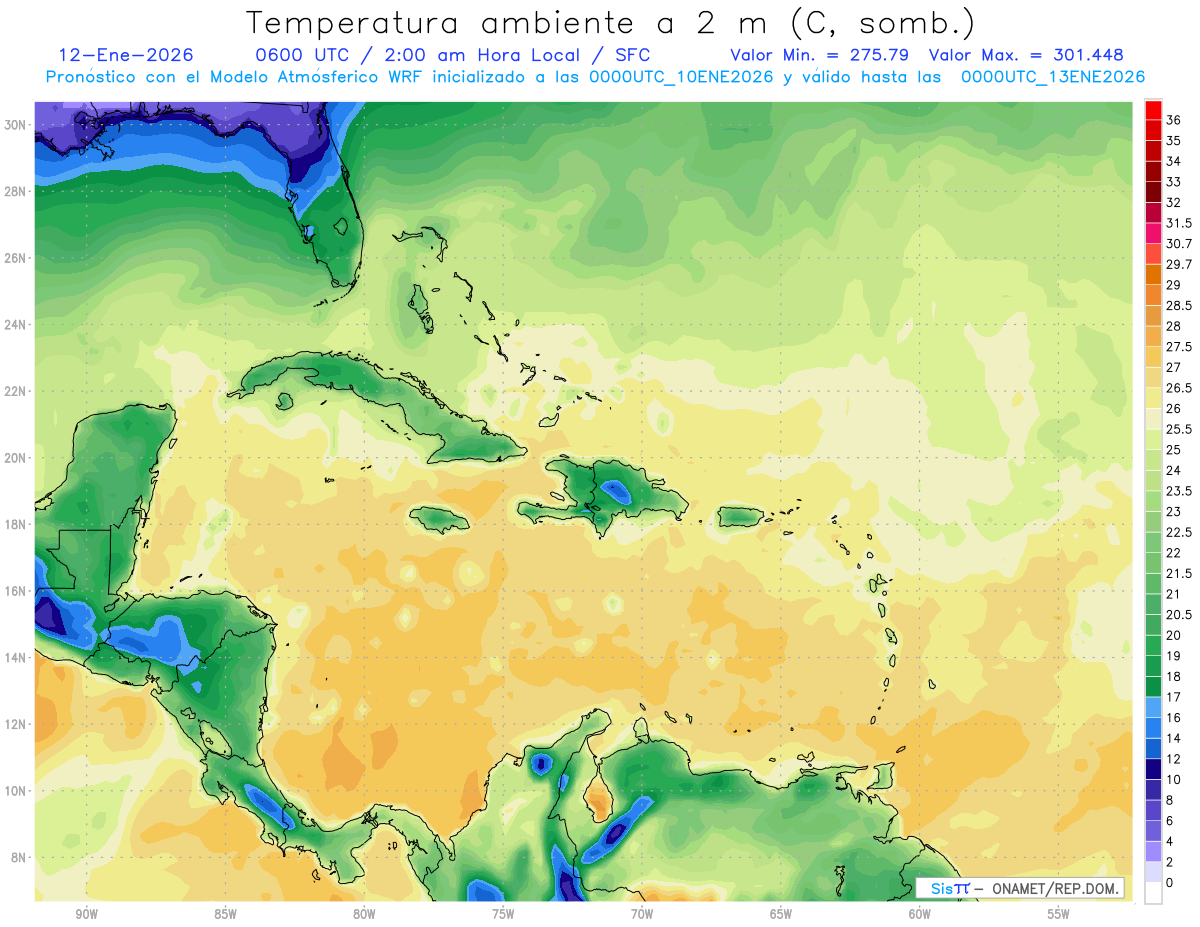This screenshot has height=927, width=1200.
Task: Click the colorbar label 19
Action: point(1174,656)
